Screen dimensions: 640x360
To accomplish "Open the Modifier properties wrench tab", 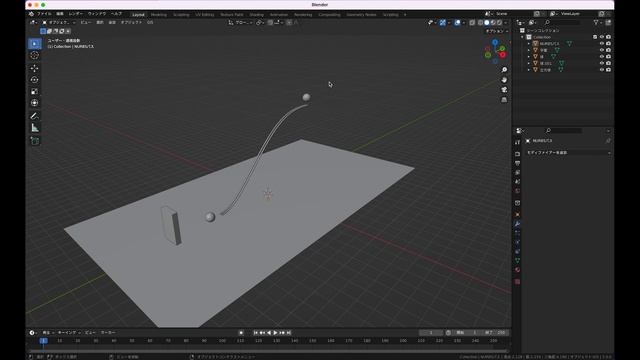I will coord(518,224).
